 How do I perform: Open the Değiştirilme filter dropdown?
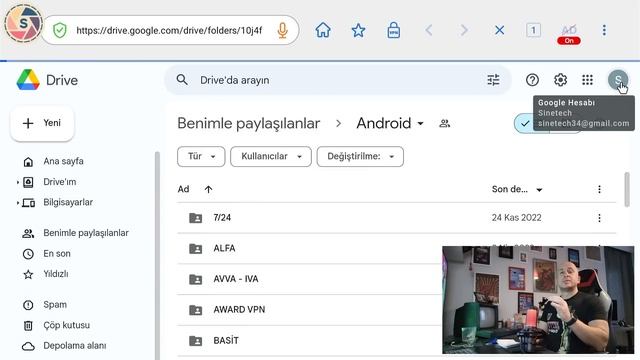click(360, 156)
